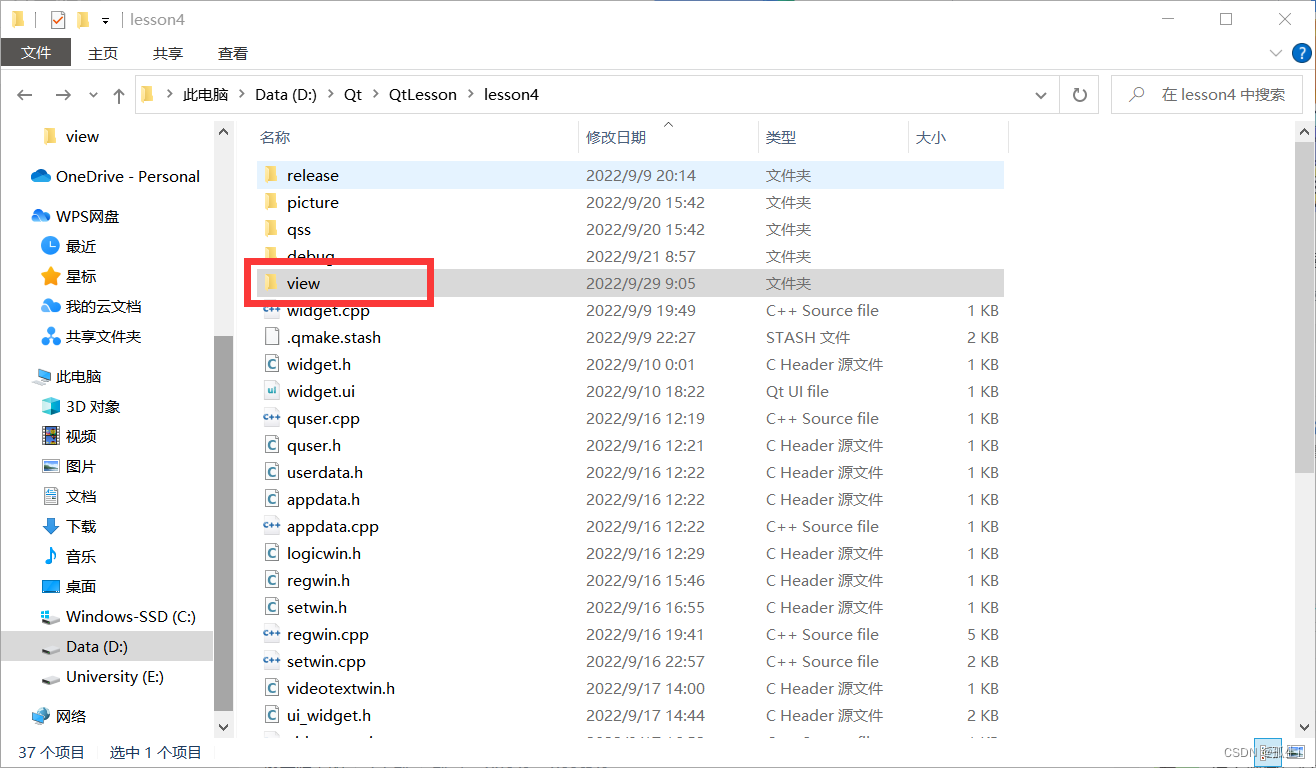The width and height of the screenshot is (1316, 768).
Task: Sort by the 大小 column header
Action: pyautogui.click(x=931, y=137)
